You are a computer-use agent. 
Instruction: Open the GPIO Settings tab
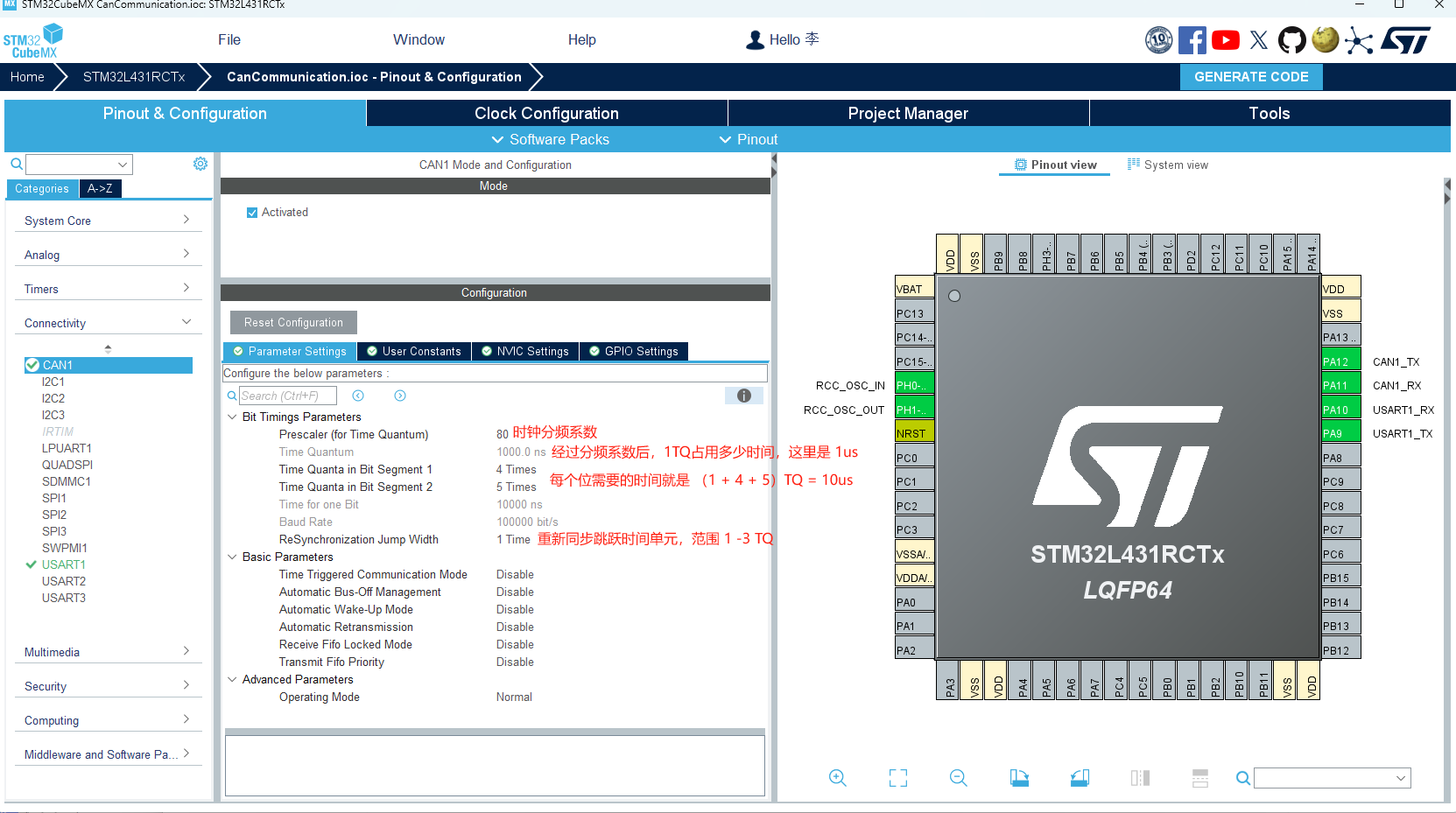click(x=634, y=351)
